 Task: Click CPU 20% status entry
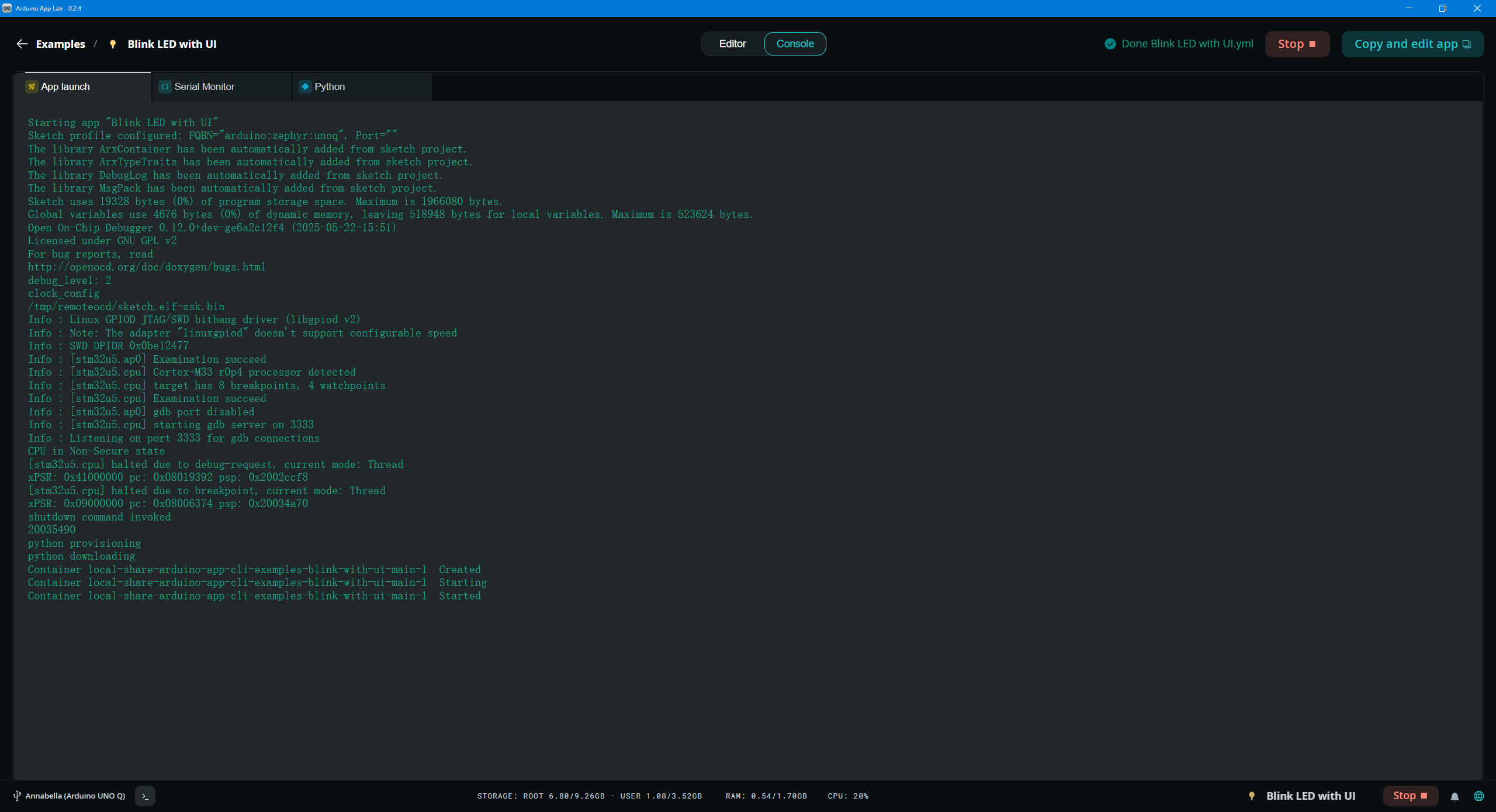(848, 796)
